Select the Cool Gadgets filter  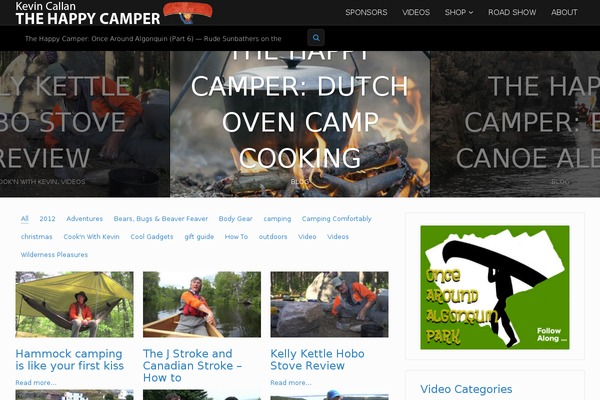point(152,237)
